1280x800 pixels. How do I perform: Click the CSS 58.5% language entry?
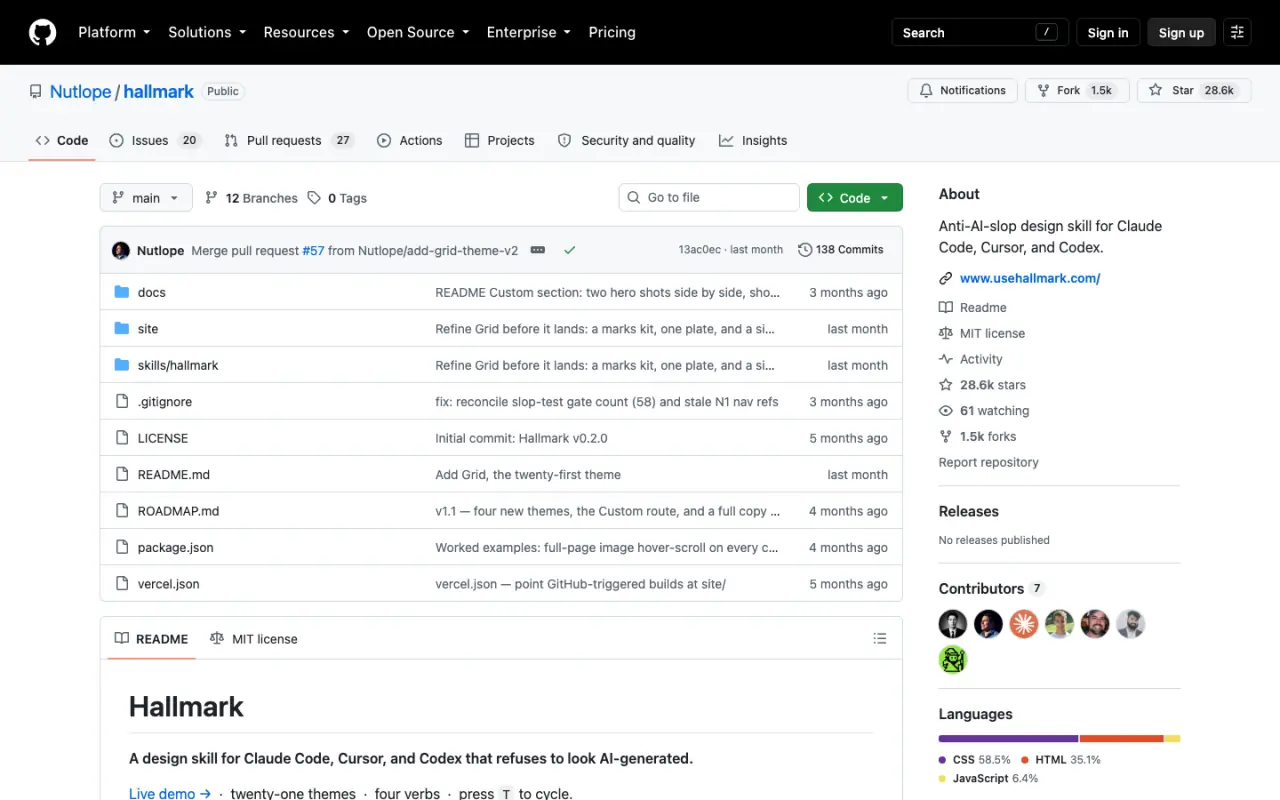pyautogui.click(x=975, y=760)
